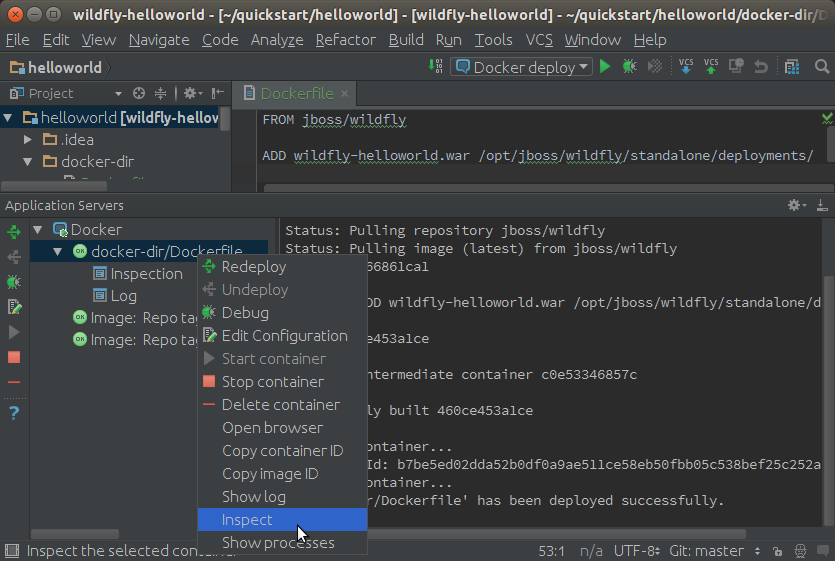Click the VCS commit changes icon
The image size is (835, 561).
(x=711, y=67)
